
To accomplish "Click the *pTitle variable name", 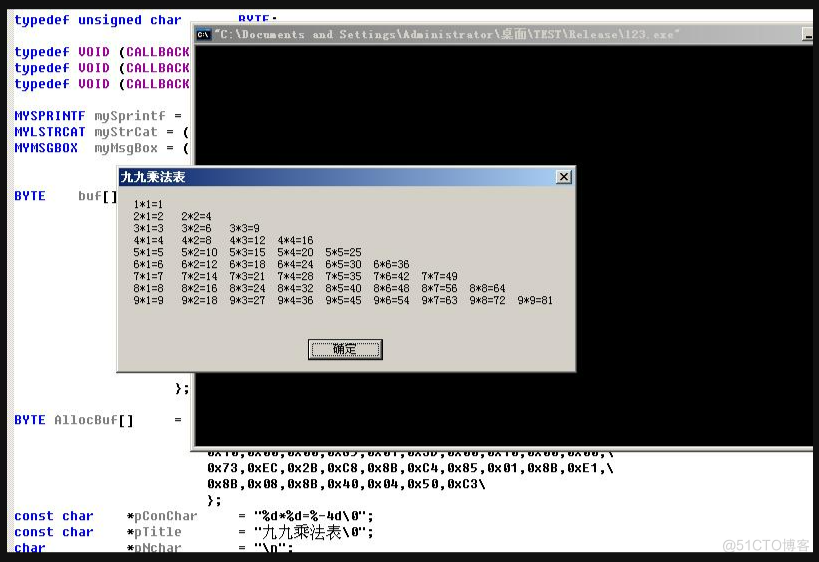I will click(154, 532).
